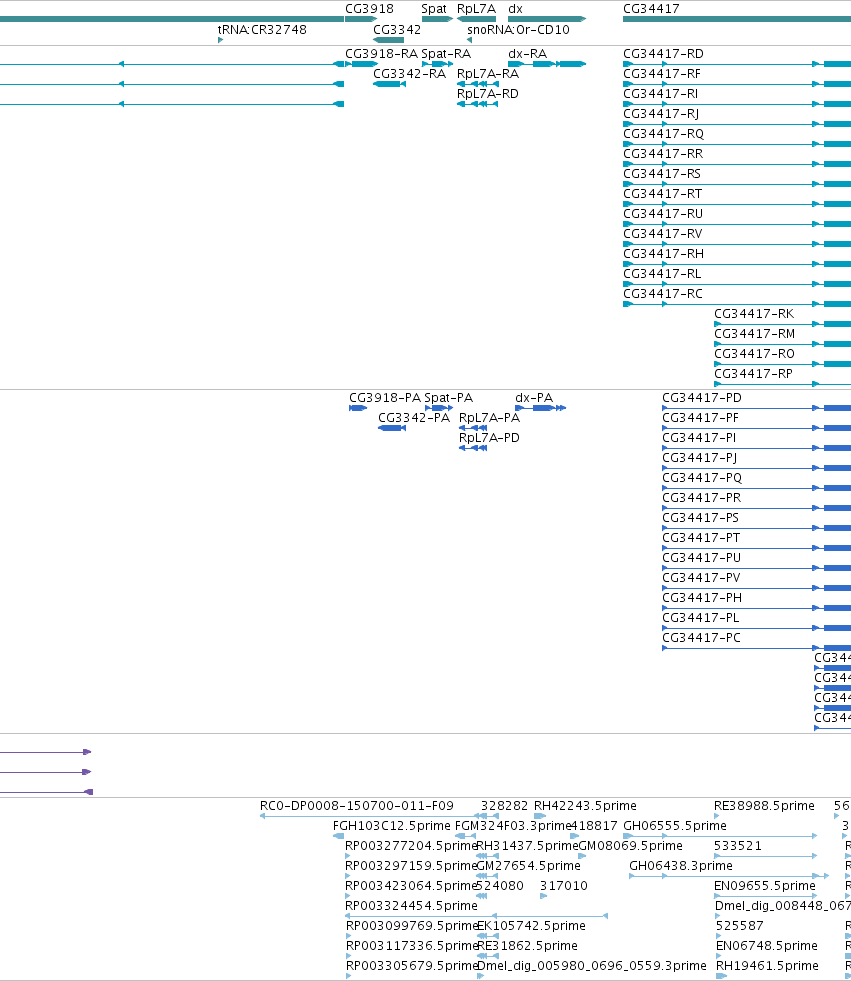
Task: Click the snoRNA:Or-CD10 label
Action: (518, 29)
